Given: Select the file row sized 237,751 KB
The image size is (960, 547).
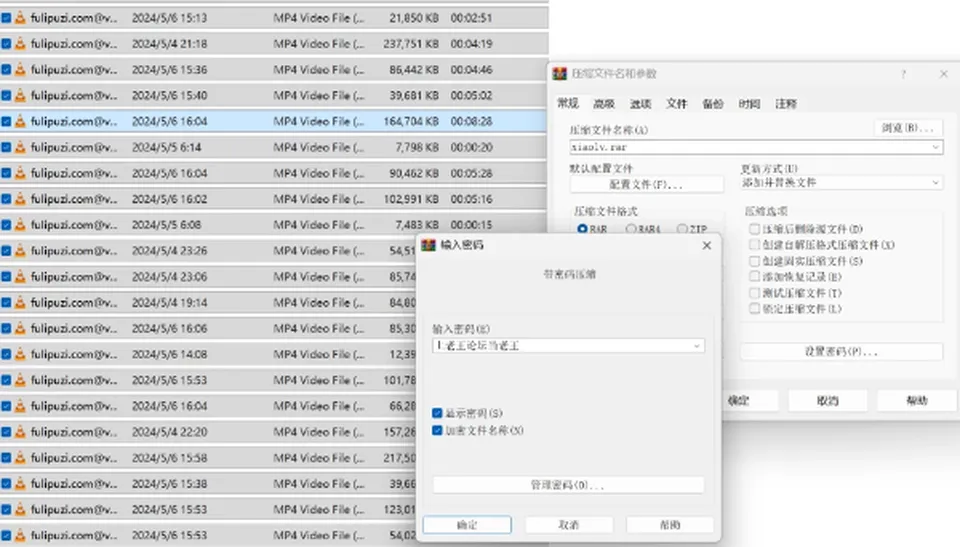Looking at the screenshot, I should tap(274, 43).
